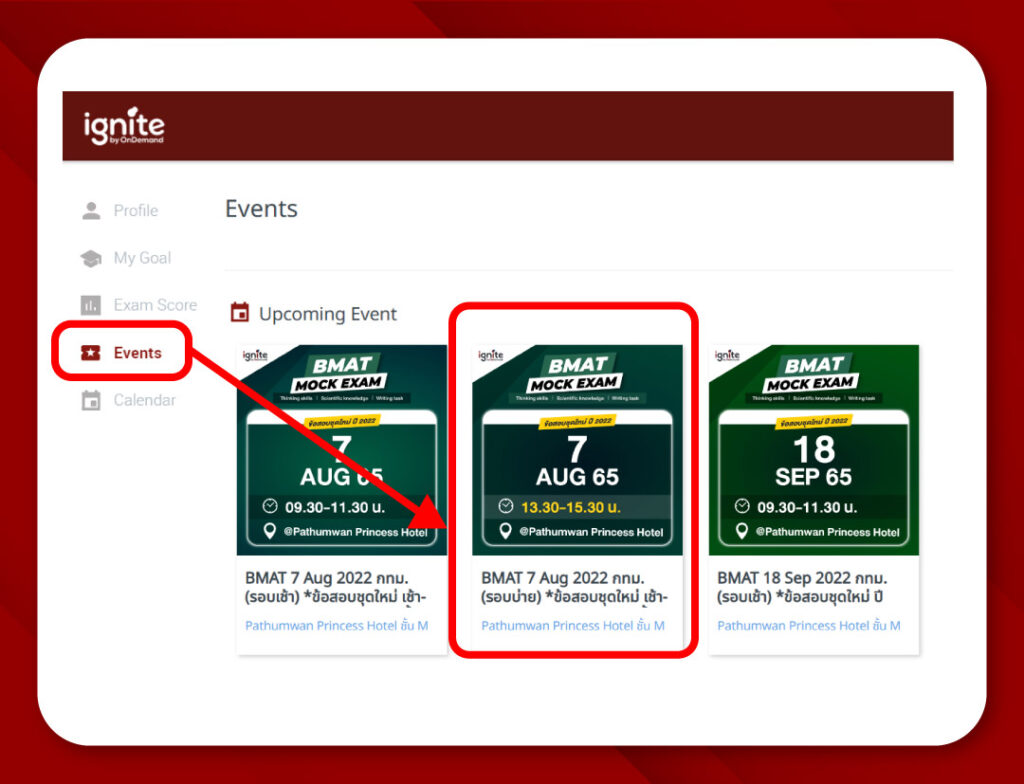Screen dimensions: 1024x784
Task: Click the location pin on the 13.30-15.30 poster
Action: tap(505, 531)
